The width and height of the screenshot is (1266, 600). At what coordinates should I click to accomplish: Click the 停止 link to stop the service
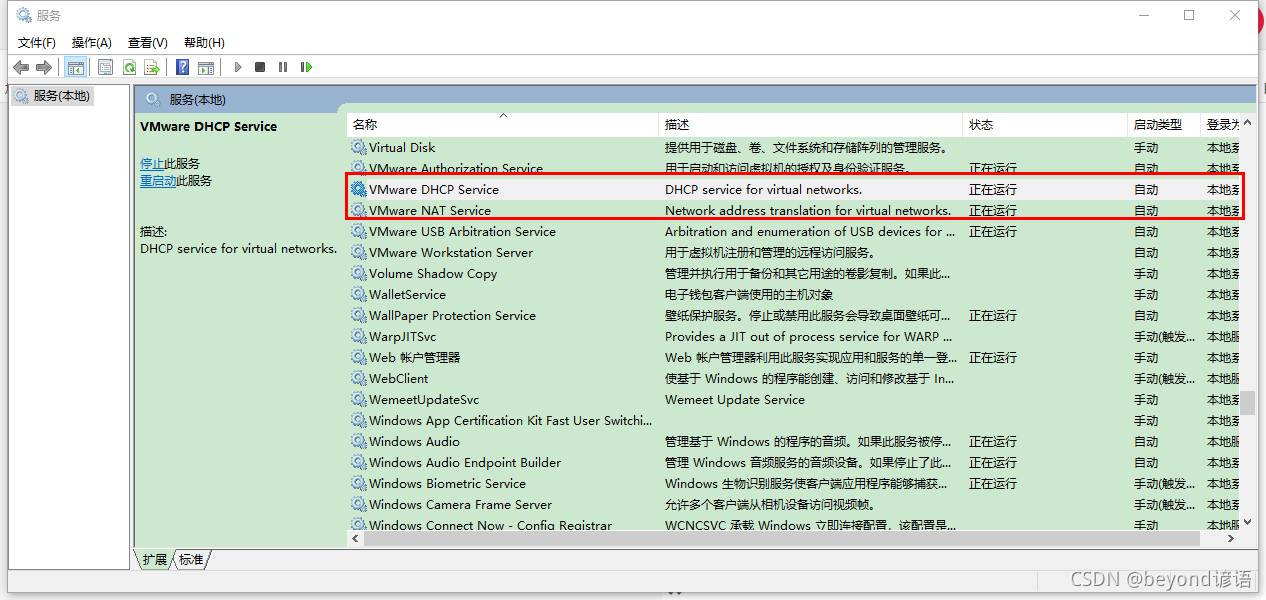click(152, 163)
